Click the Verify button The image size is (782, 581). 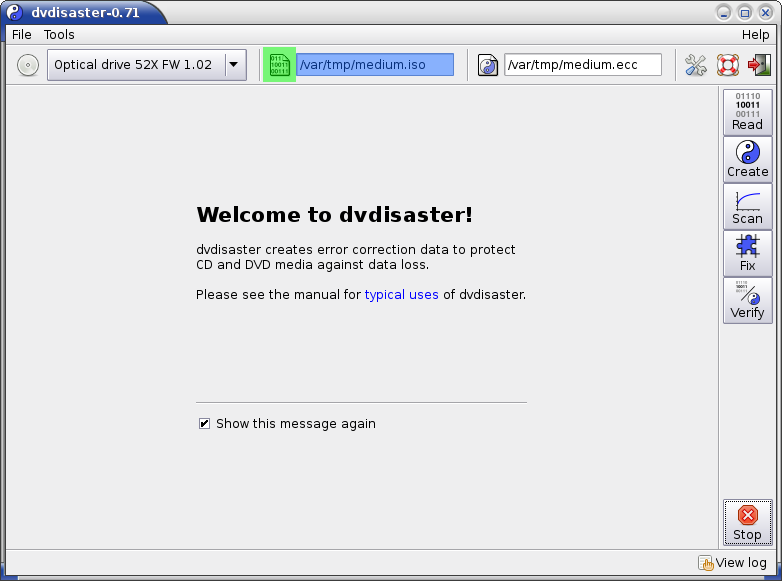pyautogui.click(x=748, y=301)
